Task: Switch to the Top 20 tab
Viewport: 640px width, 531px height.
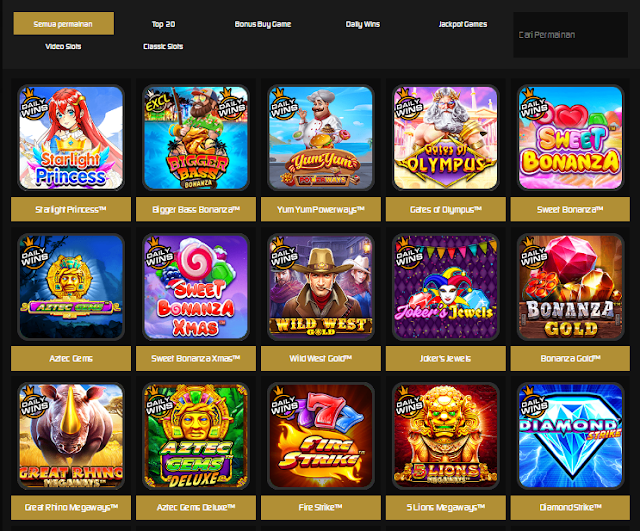Action: click(x=163, y=24)
